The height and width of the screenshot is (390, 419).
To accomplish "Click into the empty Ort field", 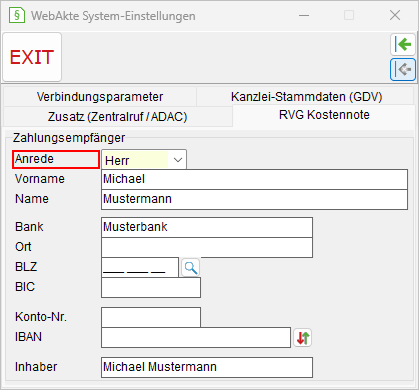I will (x=207, y=247).
